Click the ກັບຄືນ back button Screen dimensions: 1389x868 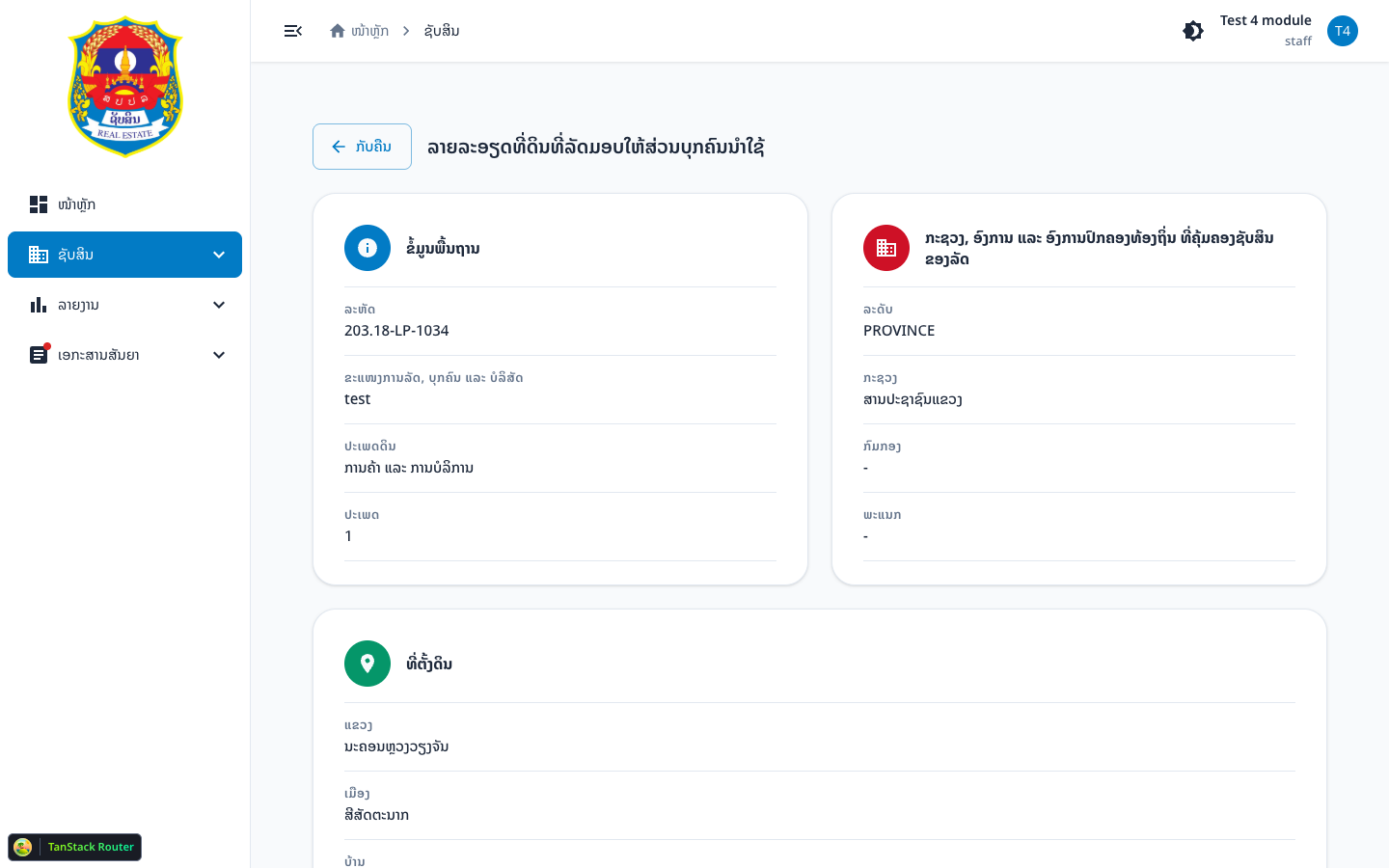click(x=362, y=147)
